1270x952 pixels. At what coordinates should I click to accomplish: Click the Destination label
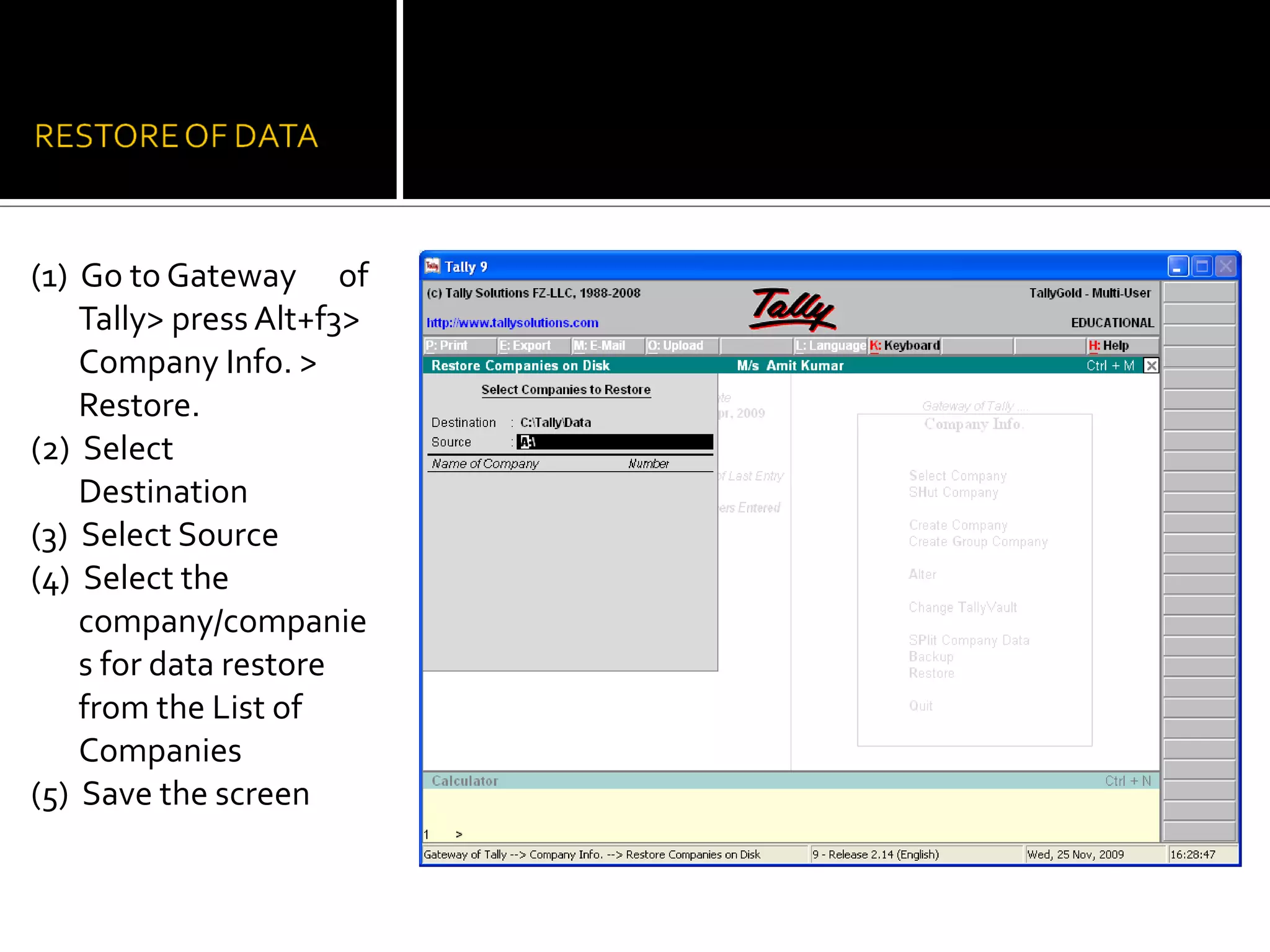463,423
